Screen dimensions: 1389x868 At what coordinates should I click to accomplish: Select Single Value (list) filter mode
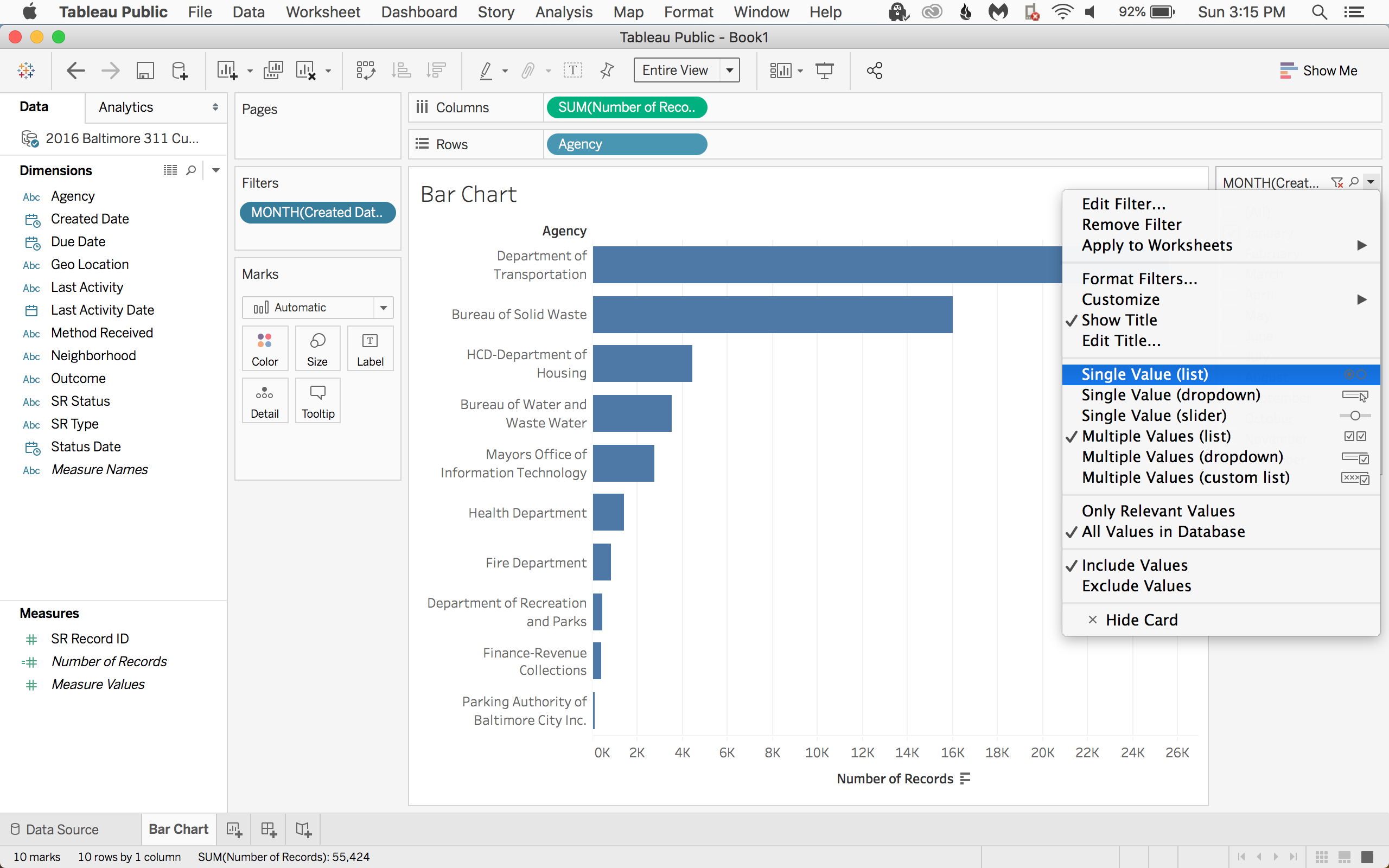click(x=1221, y=374)
